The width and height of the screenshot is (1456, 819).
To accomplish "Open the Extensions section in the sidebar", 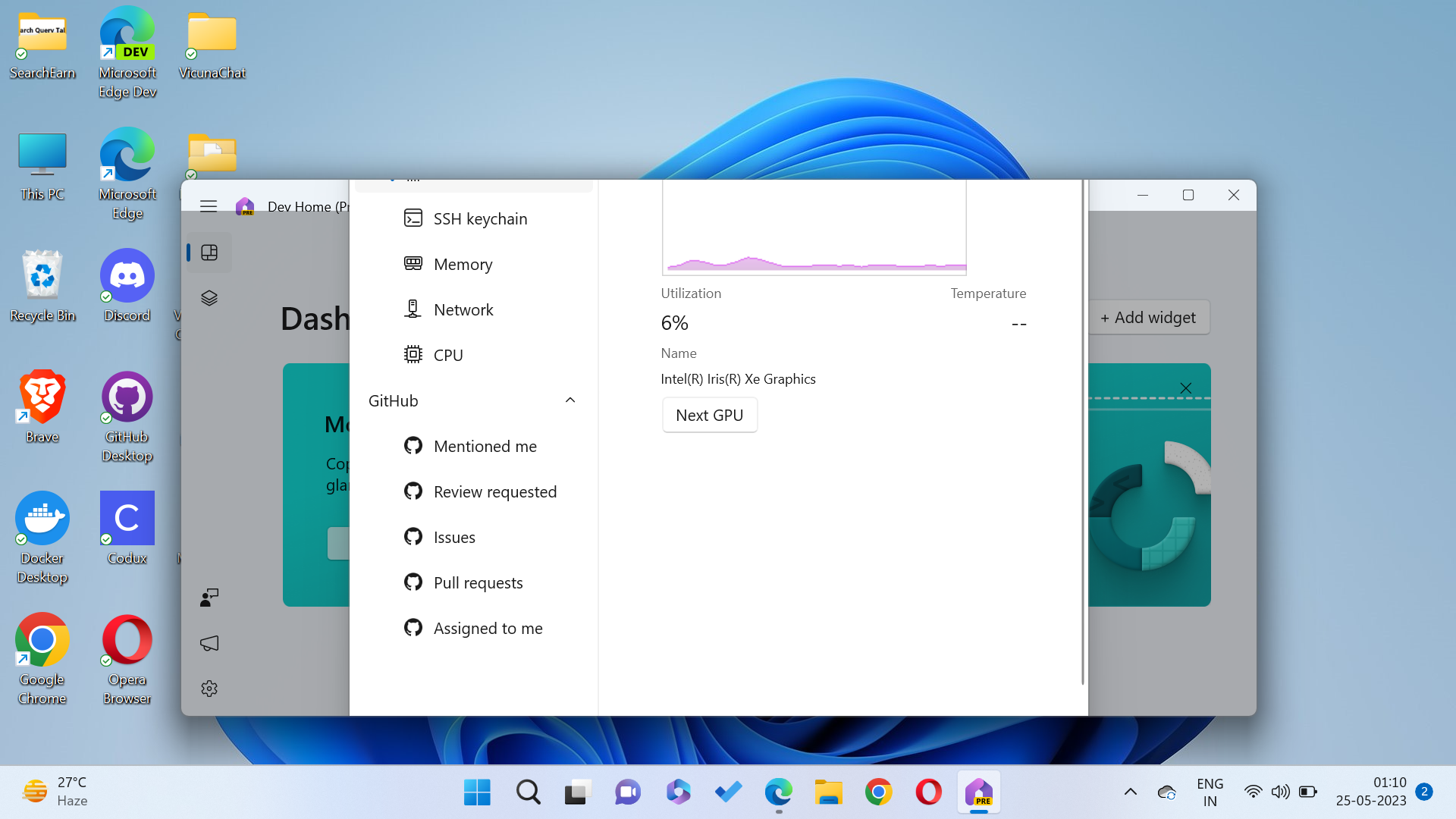I will coord(209,297).
